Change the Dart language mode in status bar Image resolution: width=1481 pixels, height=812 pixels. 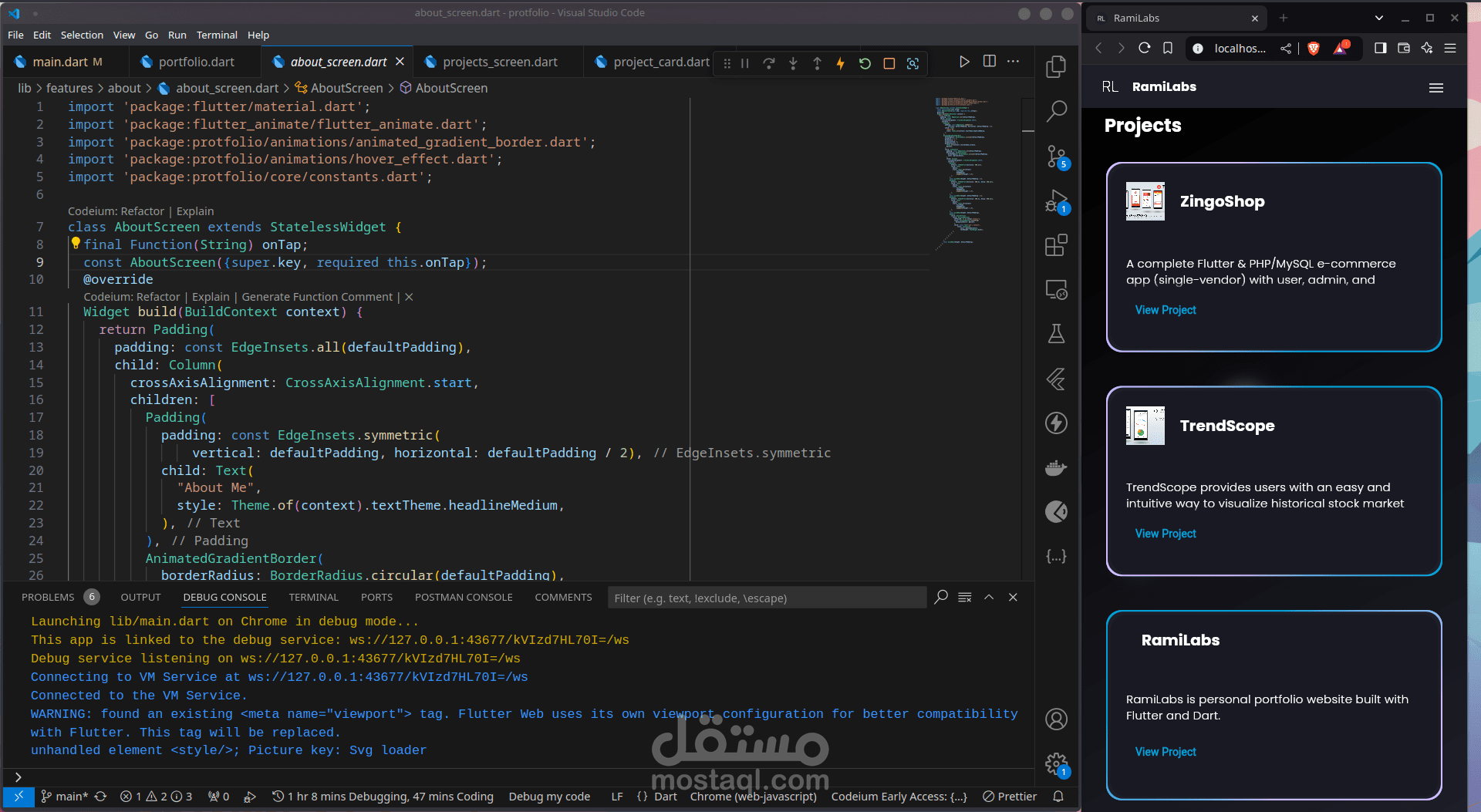point(666,797)
